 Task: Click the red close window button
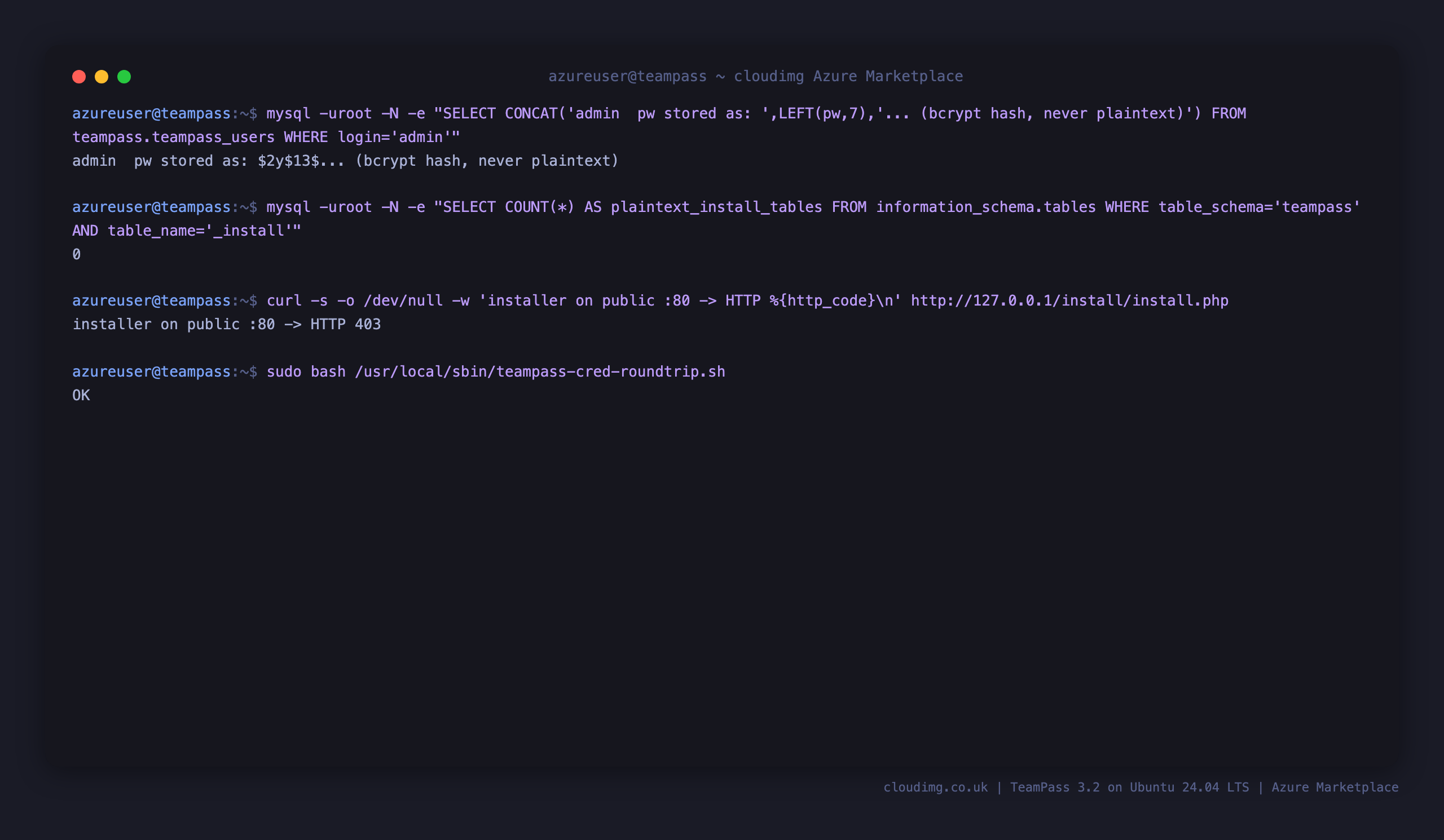79,77
